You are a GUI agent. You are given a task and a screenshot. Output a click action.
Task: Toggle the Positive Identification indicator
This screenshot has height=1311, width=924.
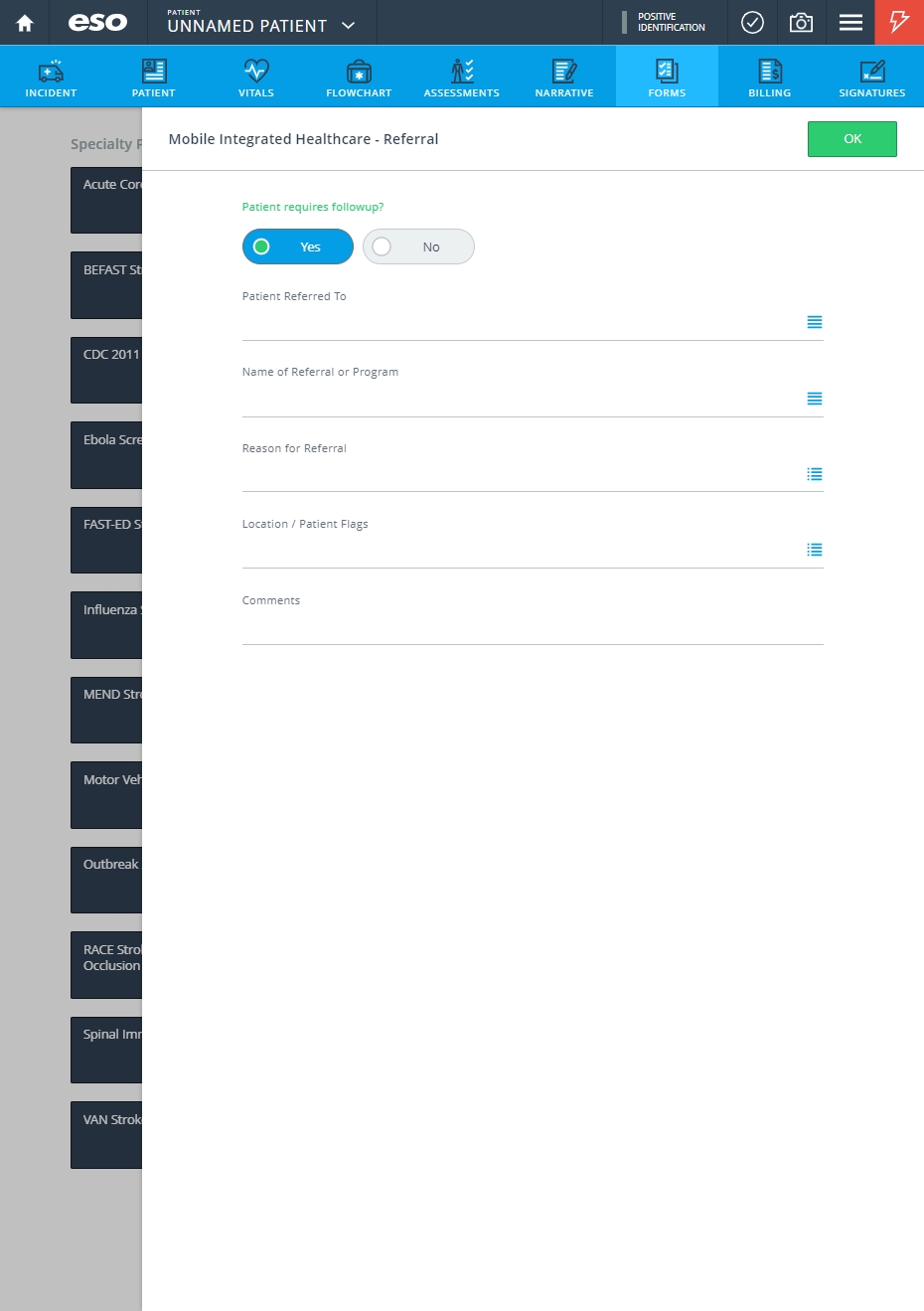point(665,22)
